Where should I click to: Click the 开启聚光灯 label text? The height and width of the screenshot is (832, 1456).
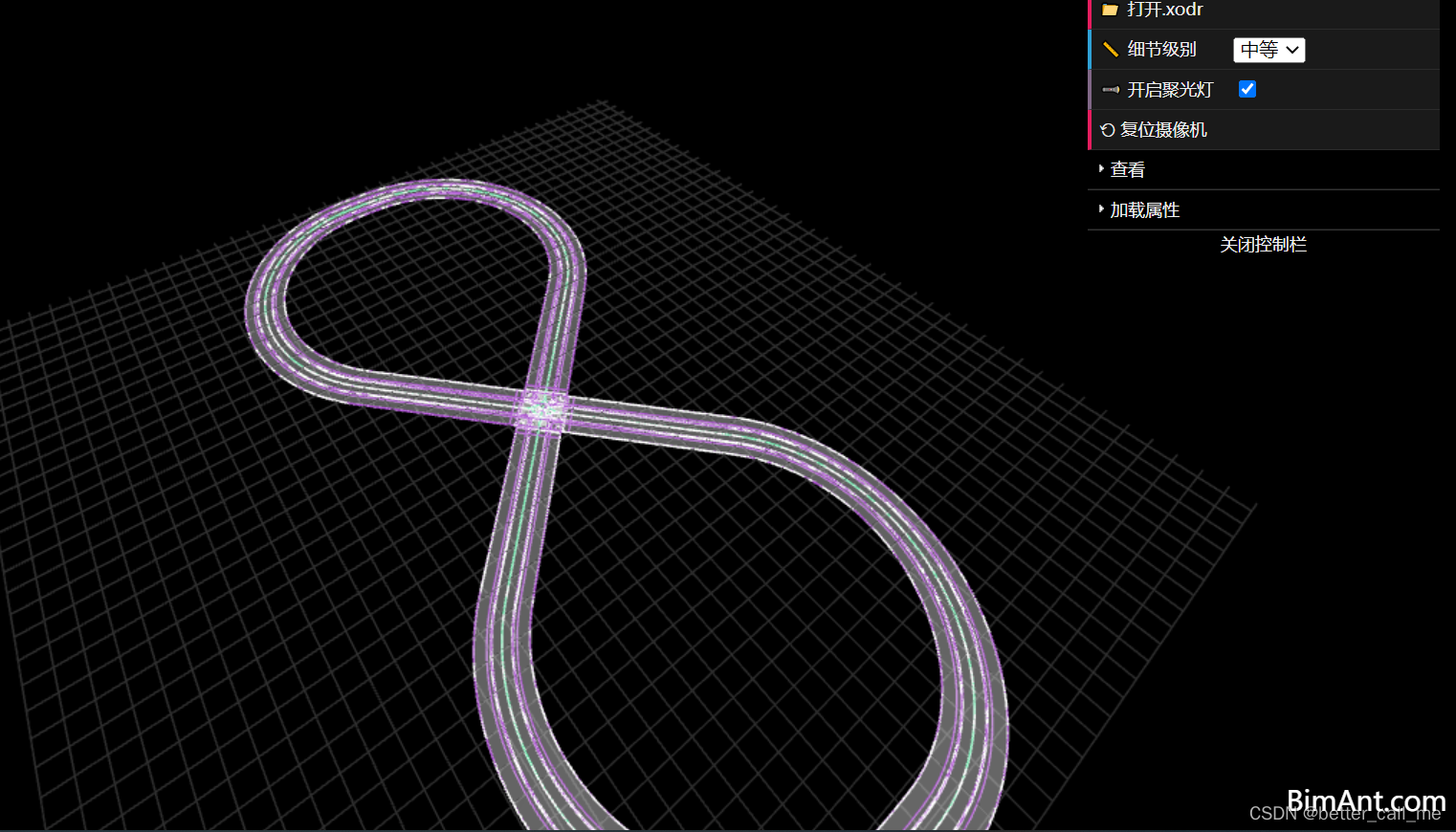click(x=1170, y=90)
